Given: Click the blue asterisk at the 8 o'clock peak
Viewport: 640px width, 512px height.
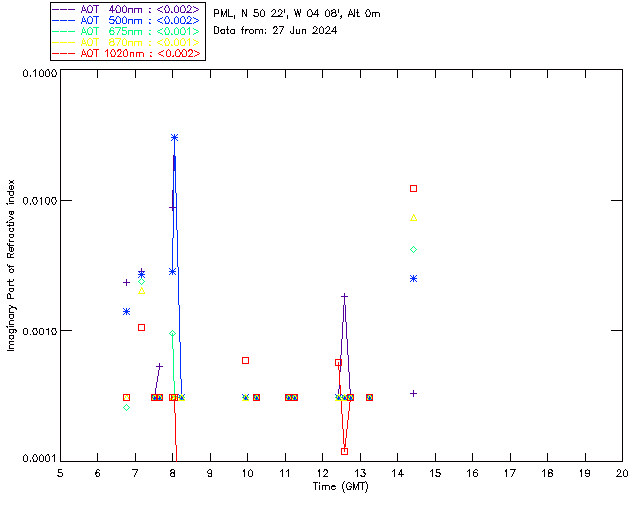Looking at the screenshot, I should (x=175, y=138).
